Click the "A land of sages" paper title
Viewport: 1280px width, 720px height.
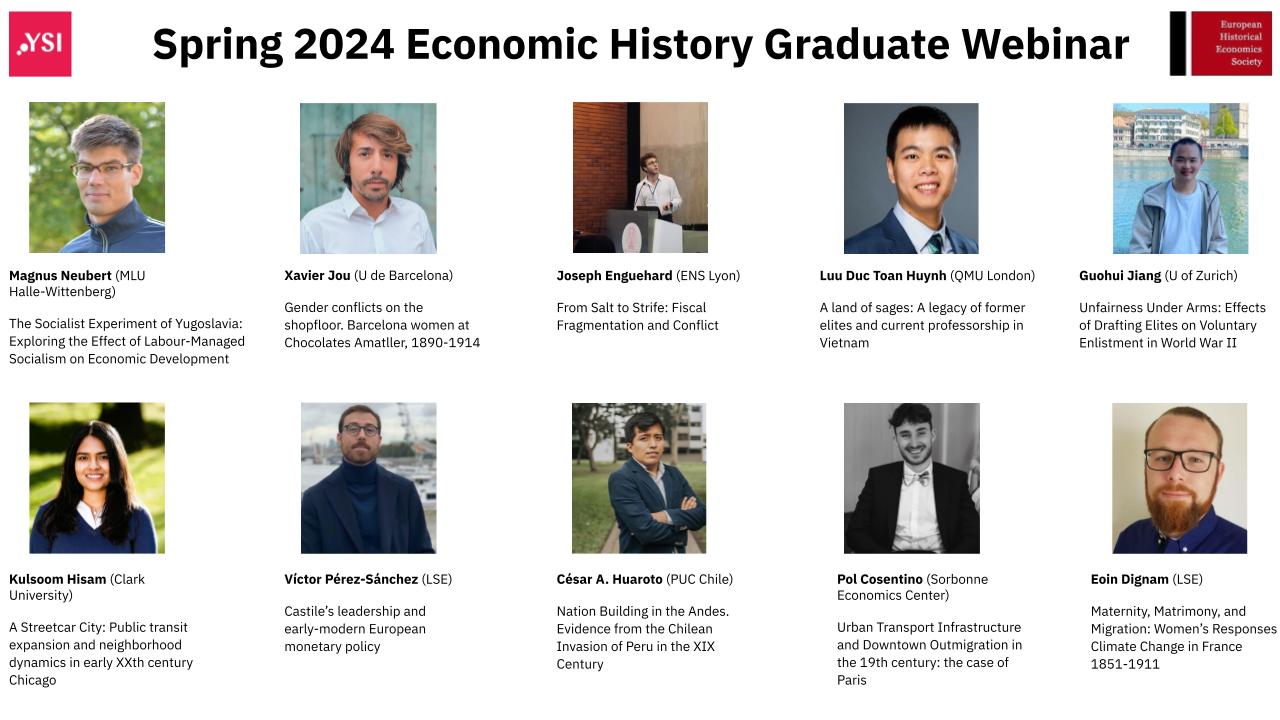(921, 325)
